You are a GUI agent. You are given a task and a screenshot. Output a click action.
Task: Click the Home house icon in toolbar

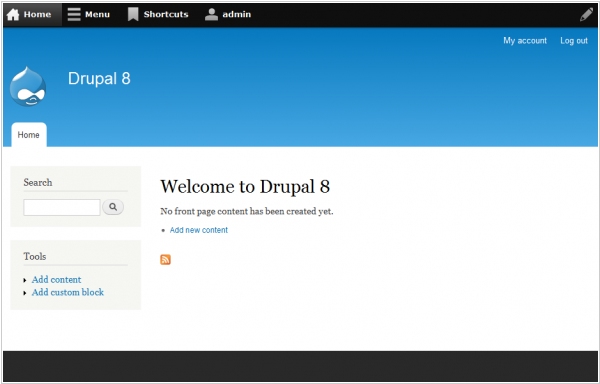pos(13,15)
